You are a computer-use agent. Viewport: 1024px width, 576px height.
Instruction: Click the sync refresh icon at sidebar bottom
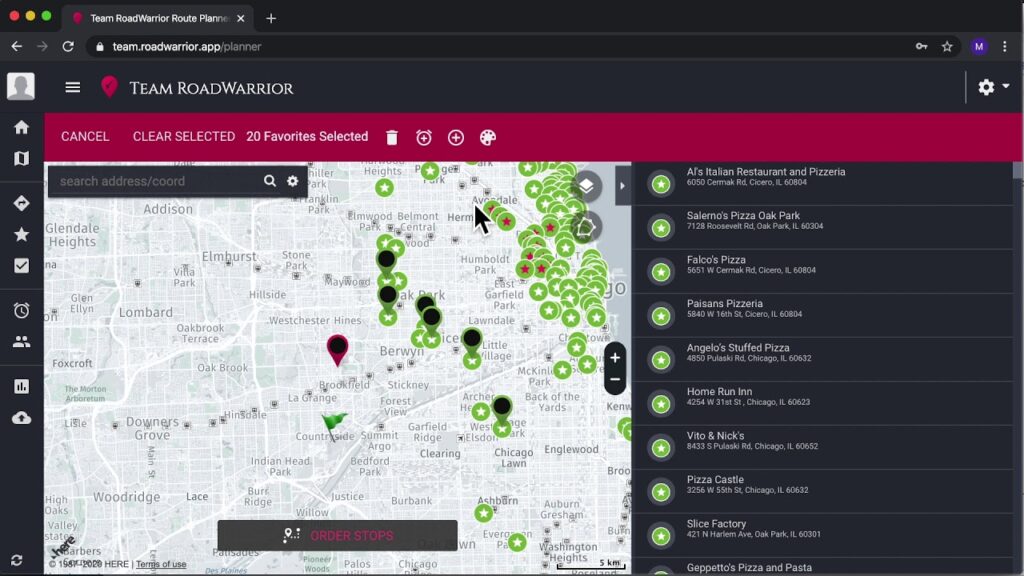(17, 560)
